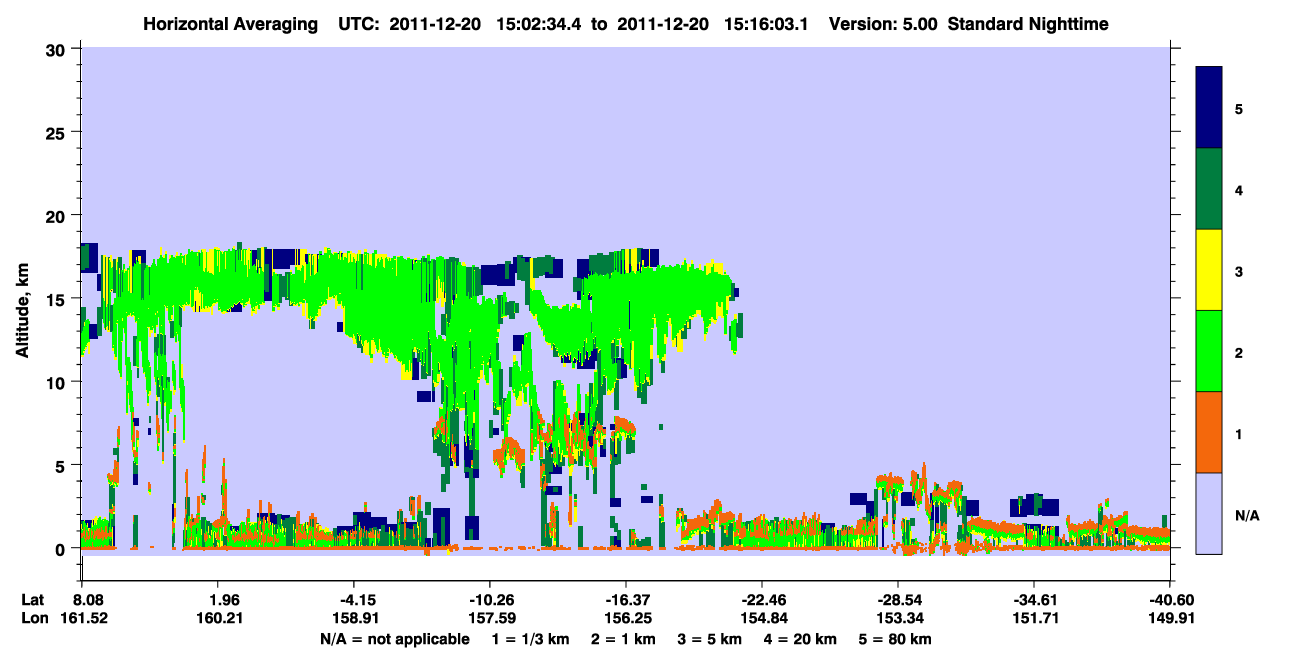Select the yellow colorbar segment labeled 3
Screen dimensions: 1300x667
pyautogui.click(x=1209, y=270)
